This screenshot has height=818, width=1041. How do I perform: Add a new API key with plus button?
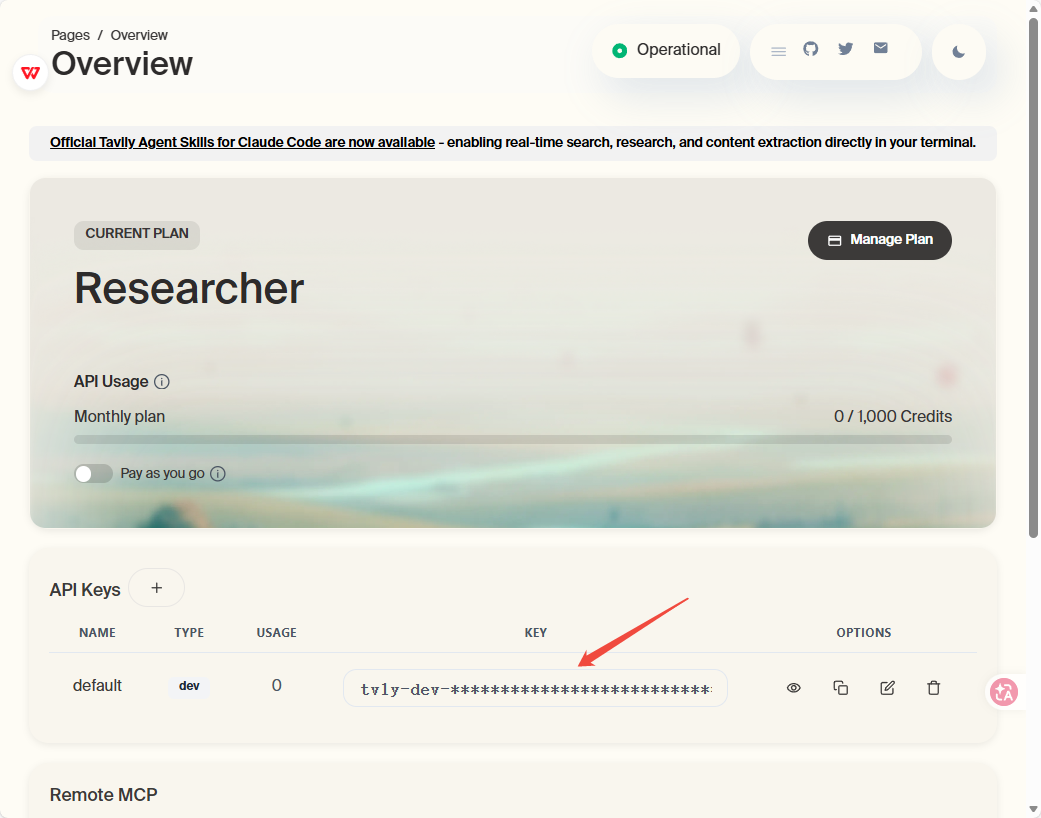tap(157, 588)
